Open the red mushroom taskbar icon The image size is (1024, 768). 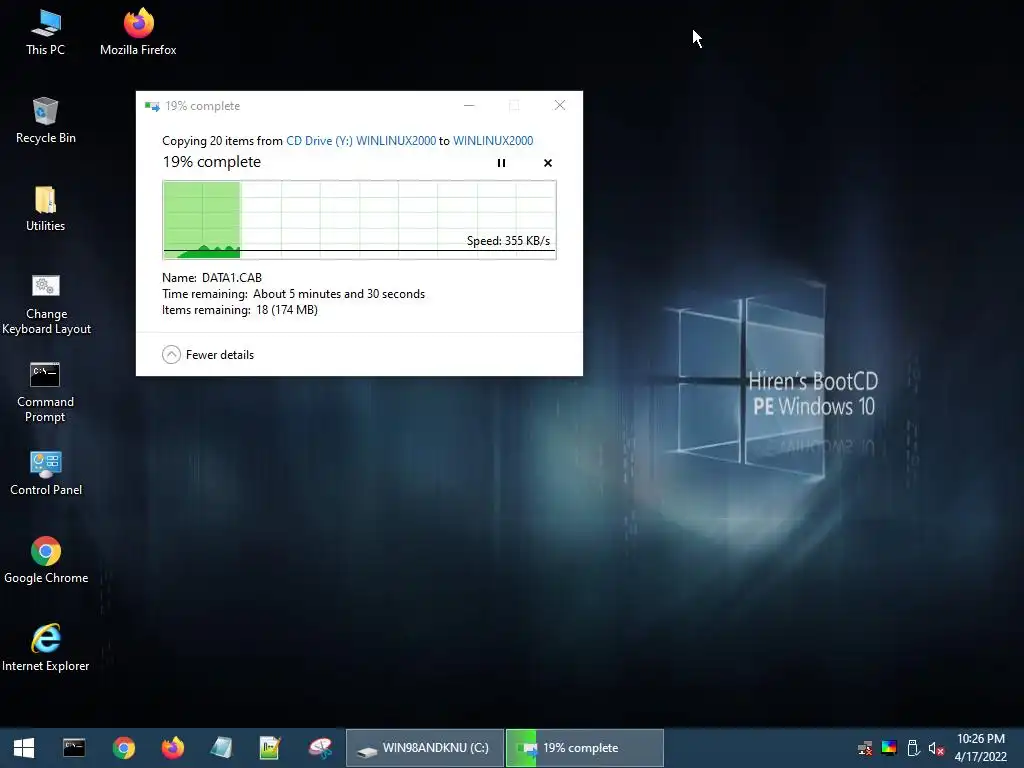click(x=320, y=748)
